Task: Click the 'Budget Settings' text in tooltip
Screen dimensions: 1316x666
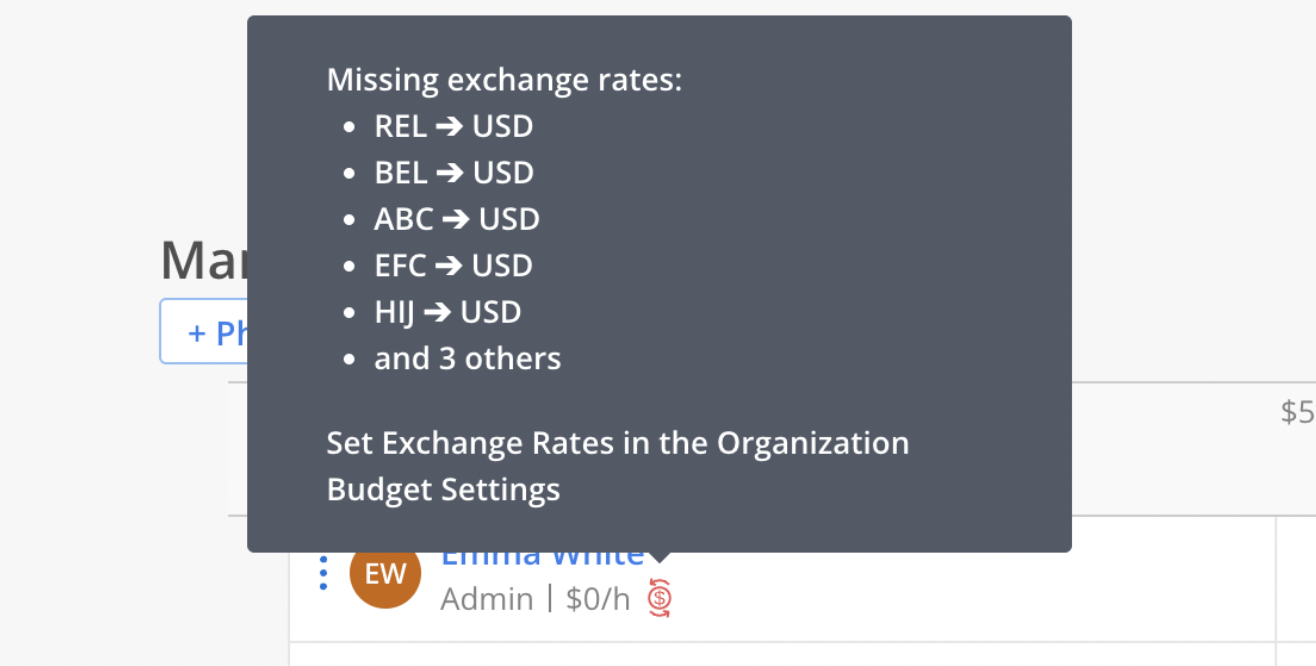Action: (x=443, y=490)
